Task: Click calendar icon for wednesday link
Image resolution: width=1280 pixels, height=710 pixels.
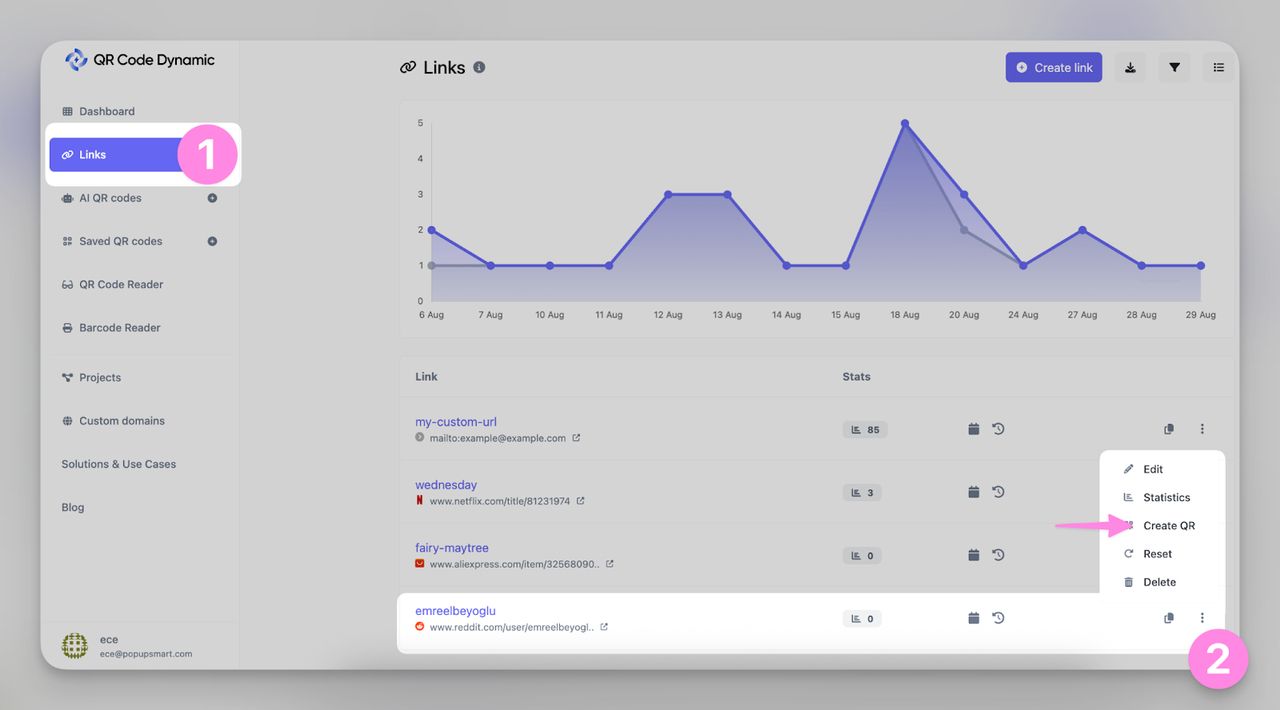Action: [973, 492]
